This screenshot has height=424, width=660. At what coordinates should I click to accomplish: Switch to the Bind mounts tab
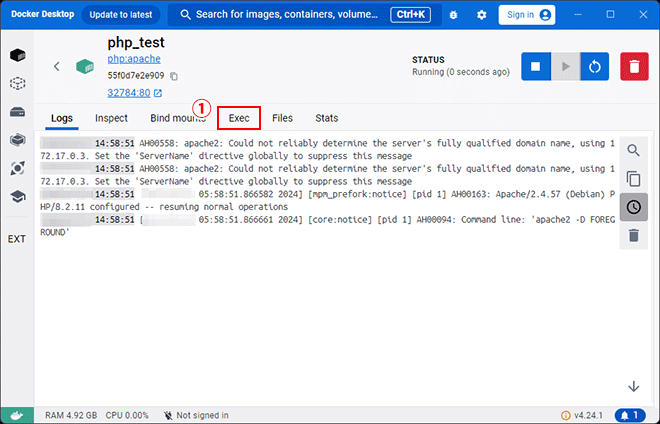coord(178,118)
